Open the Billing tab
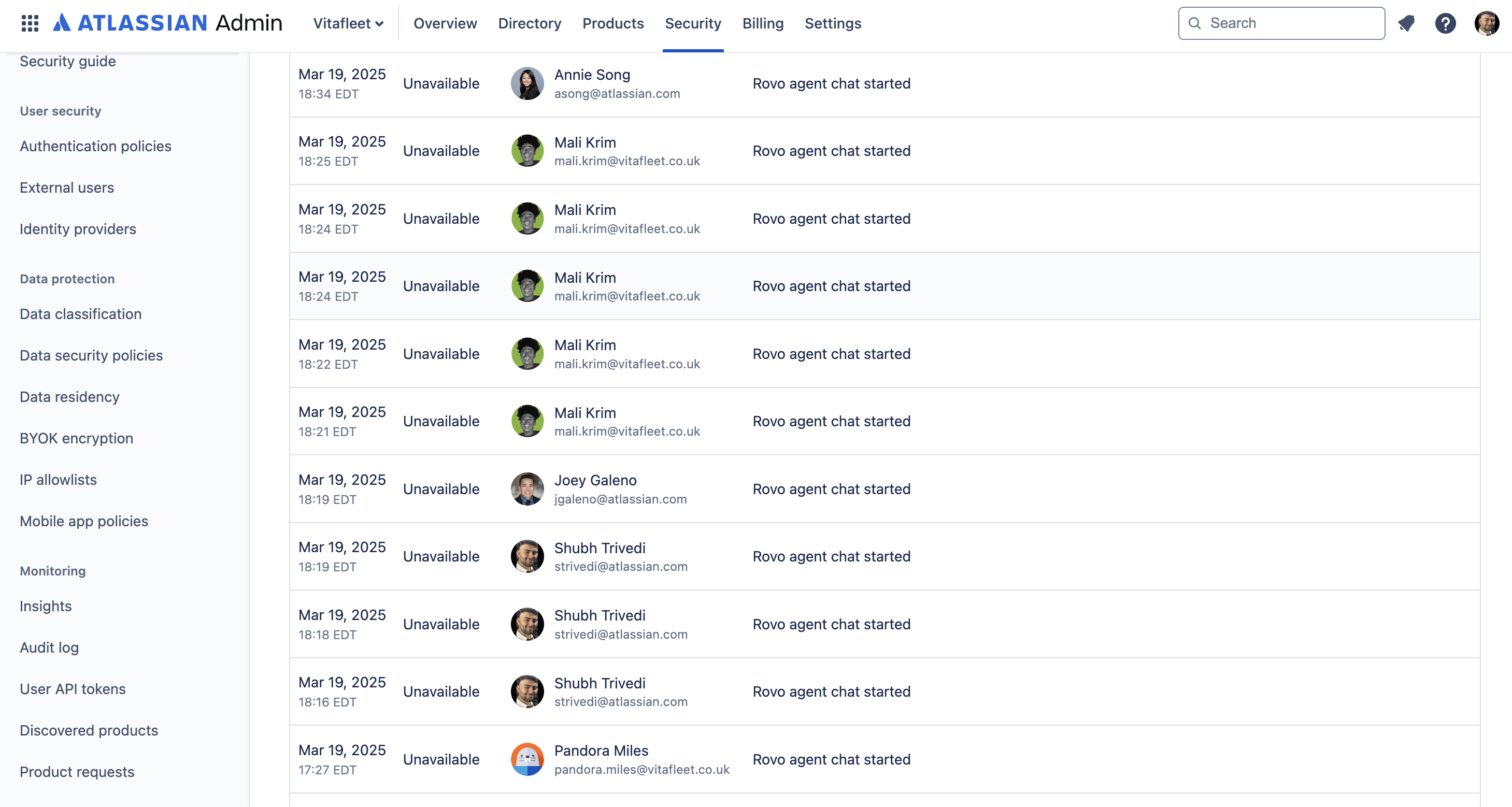 (763, 23)
